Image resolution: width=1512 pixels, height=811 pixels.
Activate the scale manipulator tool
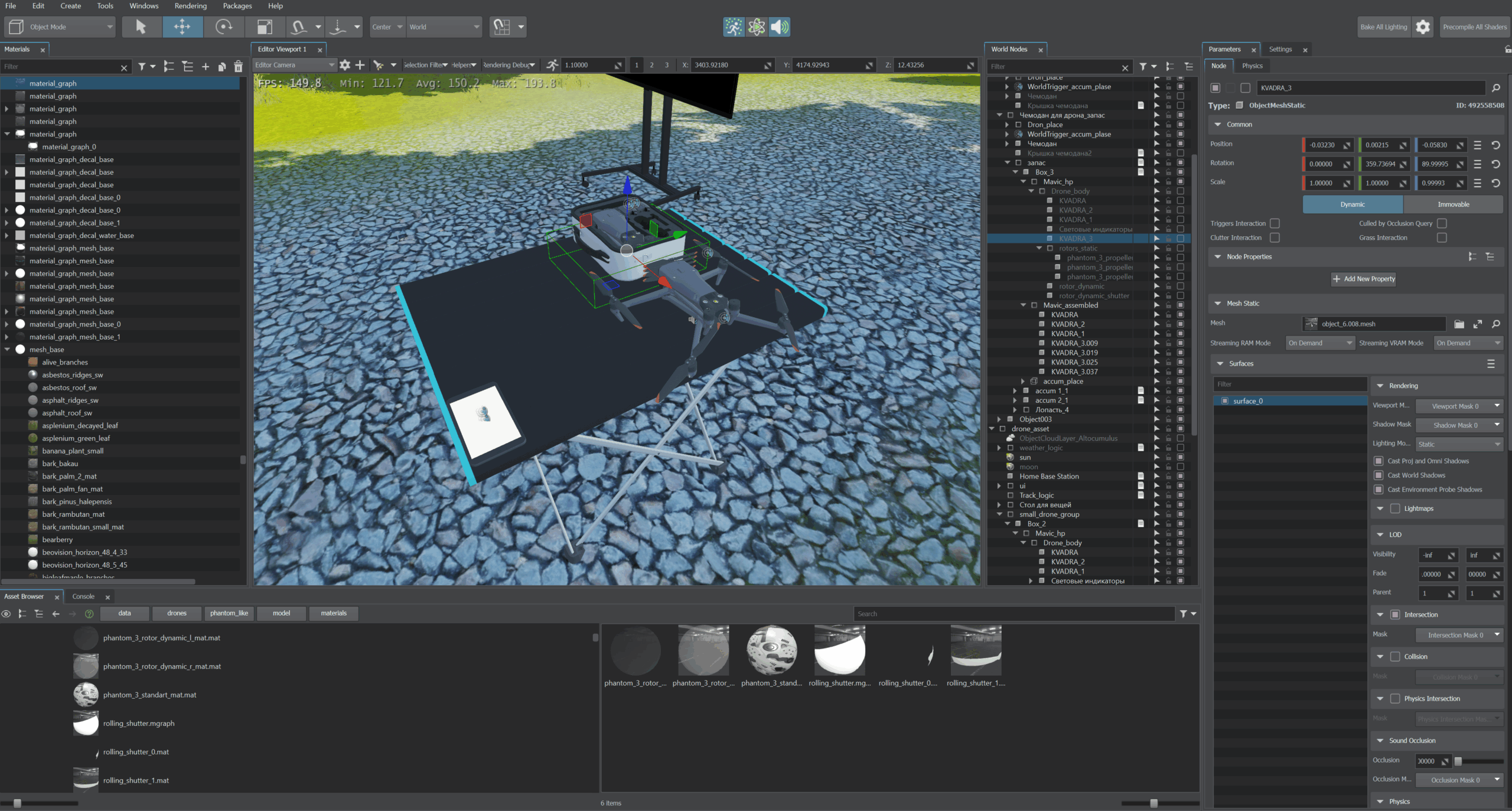click(265, 27)
